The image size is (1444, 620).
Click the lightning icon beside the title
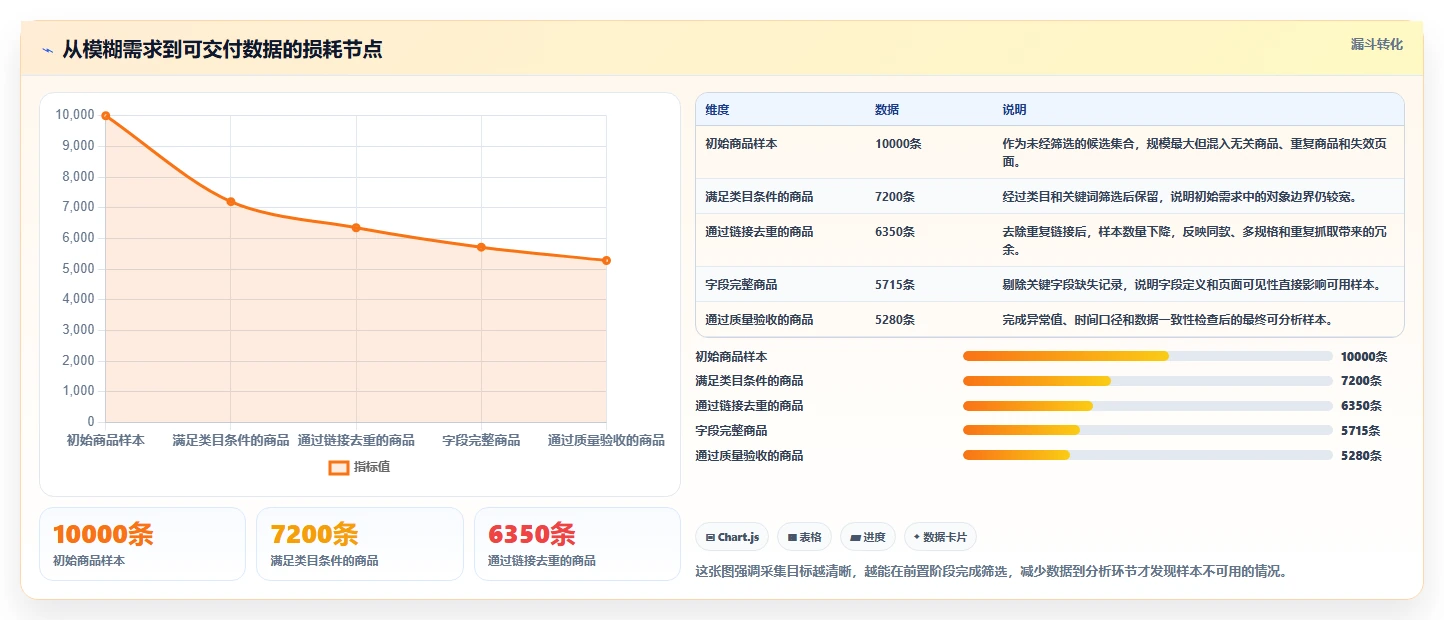48,50
